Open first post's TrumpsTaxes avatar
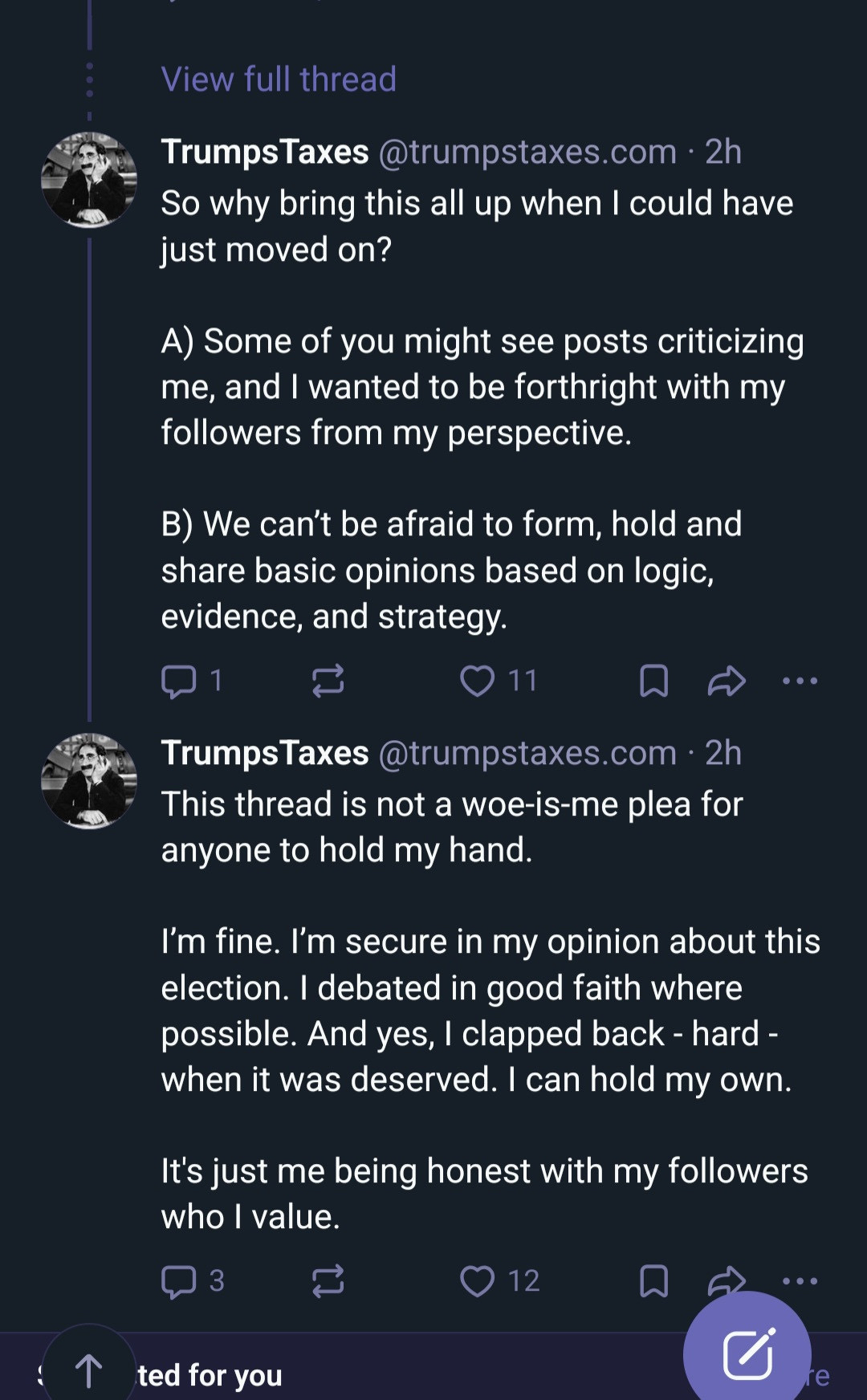Viewport: 867px width, 1400px height. coord(88,180)
